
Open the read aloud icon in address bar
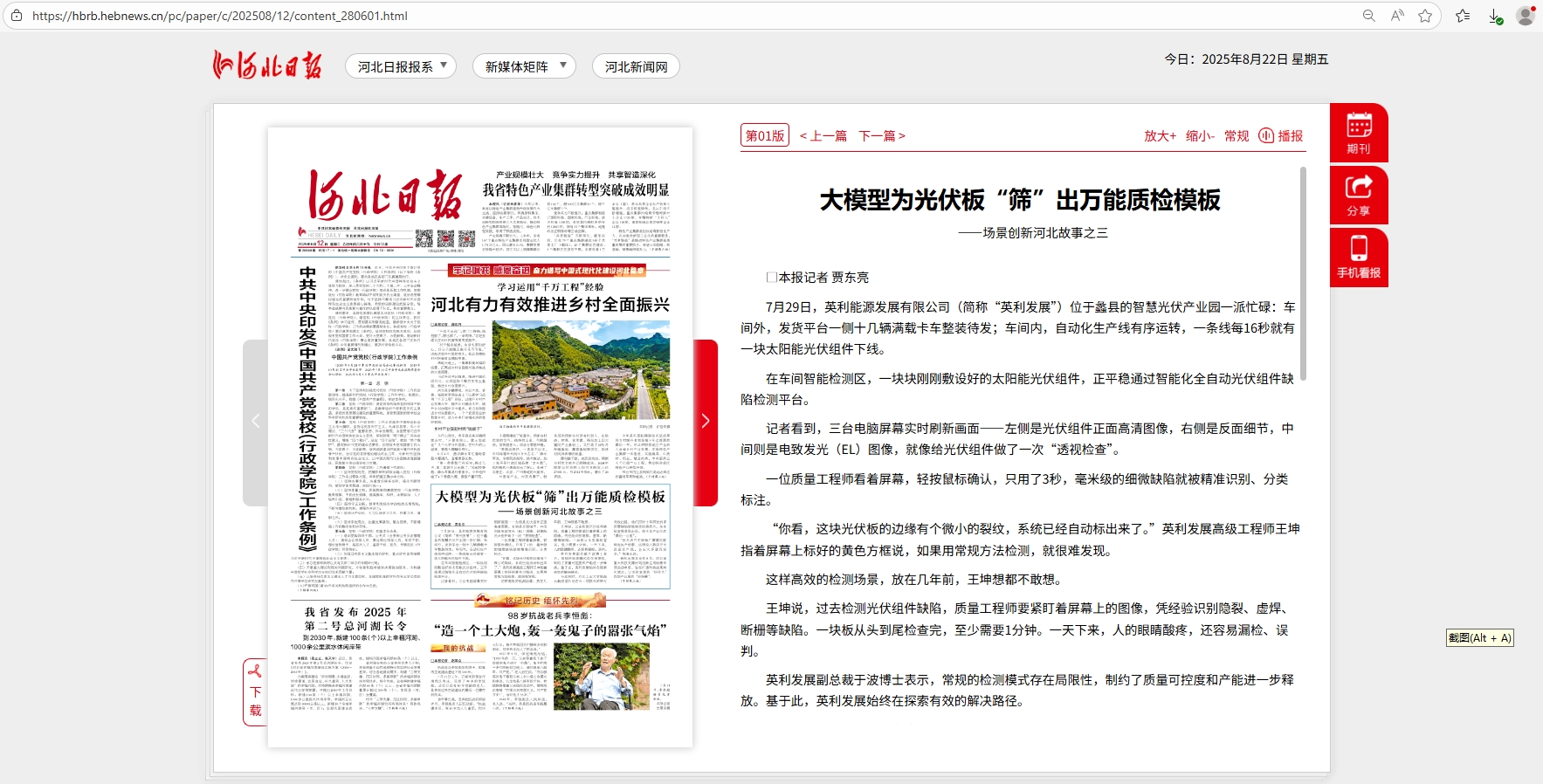click(x=1397, y=16)
